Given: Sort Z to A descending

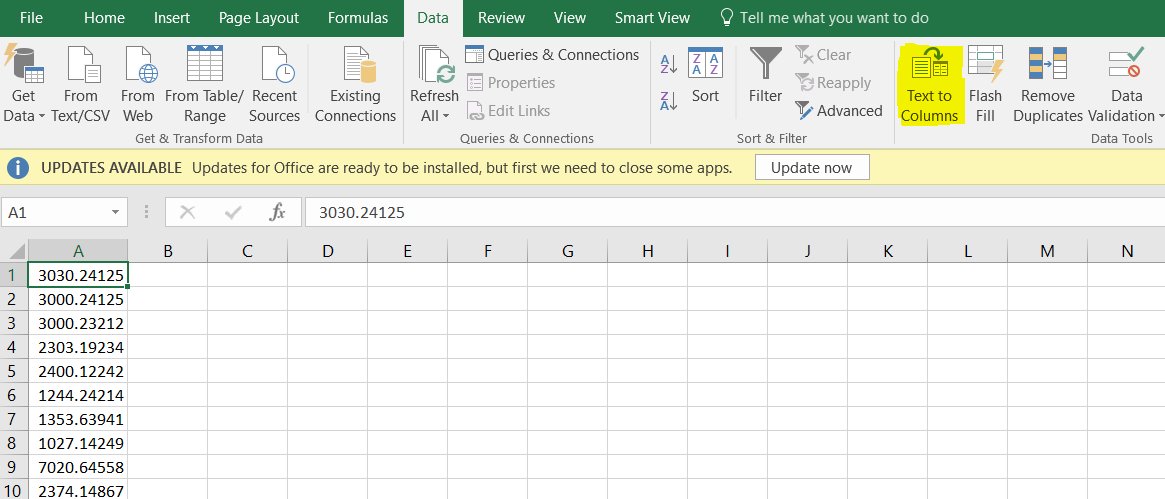Looking at the screenshot, I should (669, 100).
